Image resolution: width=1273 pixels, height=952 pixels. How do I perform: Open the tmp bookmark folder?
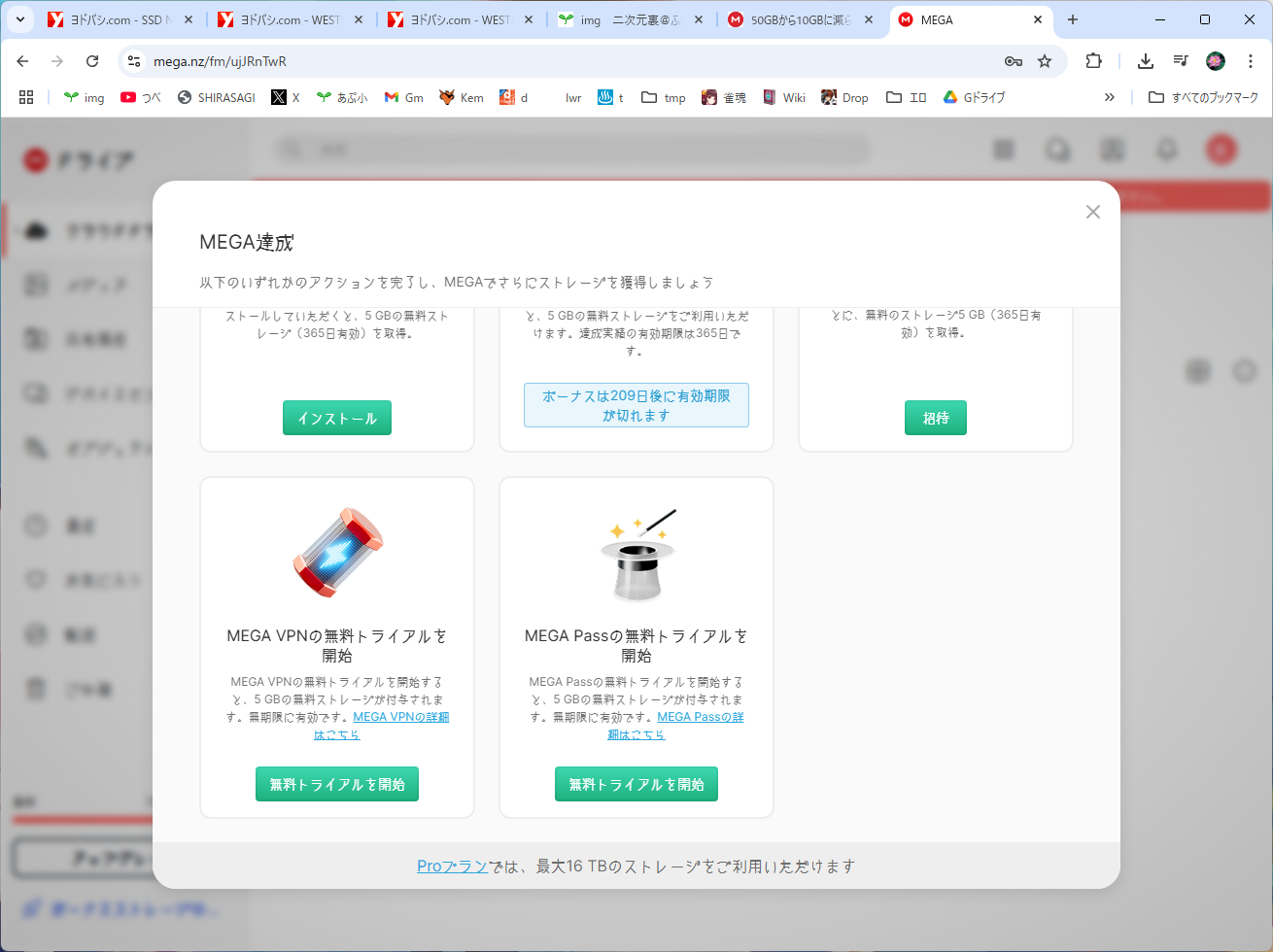pos(664,97)
